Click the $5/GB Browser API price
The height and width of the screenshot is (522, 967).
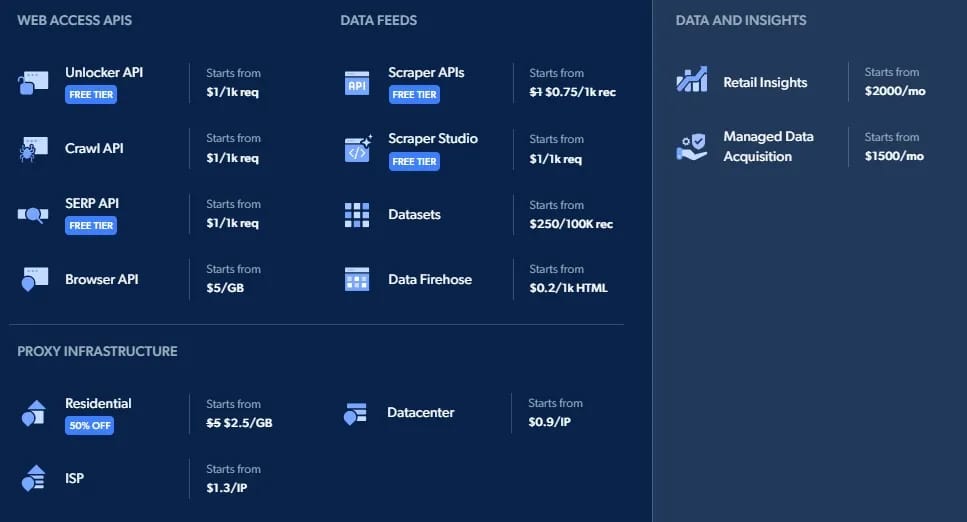click(x=225, y=288)
